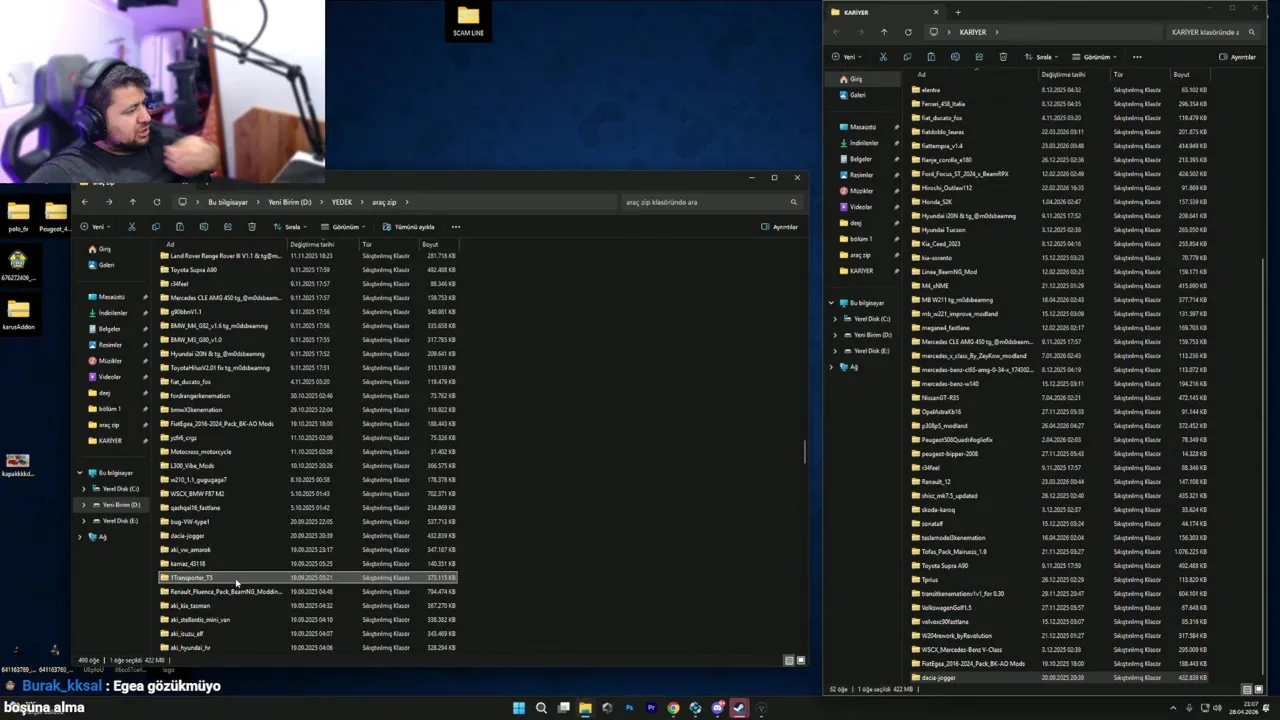Click Cut scissors icon in KARIYER window

pyautogui.click(x=883, y=57)
